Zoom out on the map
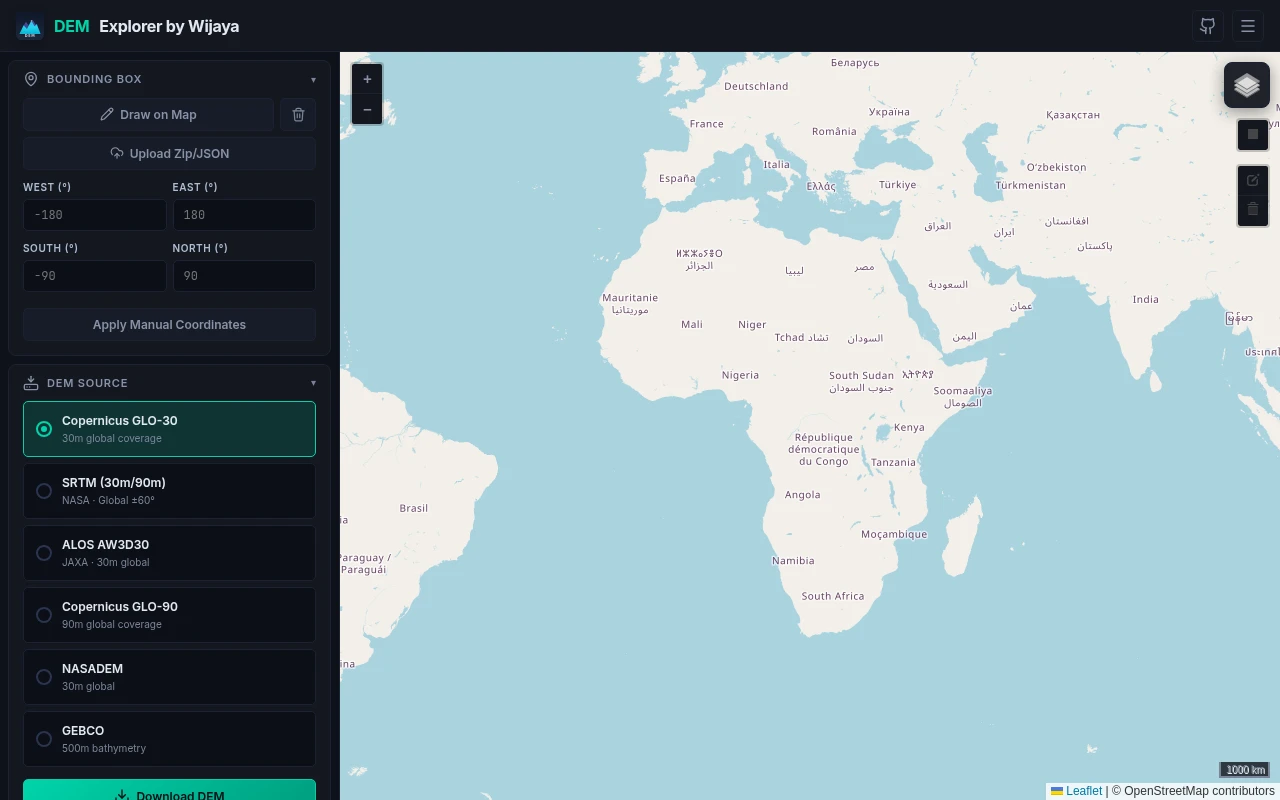Screen dimensions: 1280x800 tap(367, 109)
